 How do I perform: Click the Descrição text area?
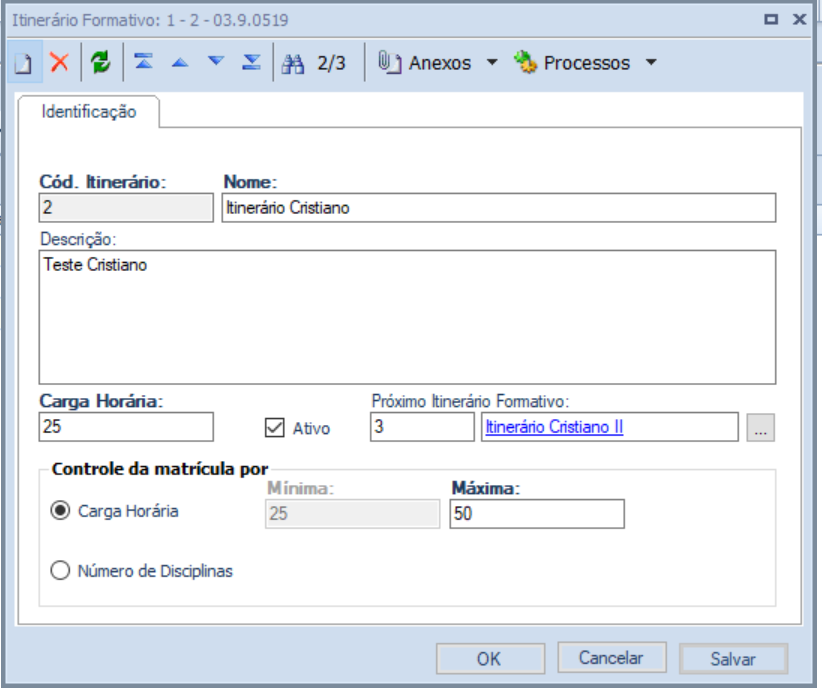[407, 317]
